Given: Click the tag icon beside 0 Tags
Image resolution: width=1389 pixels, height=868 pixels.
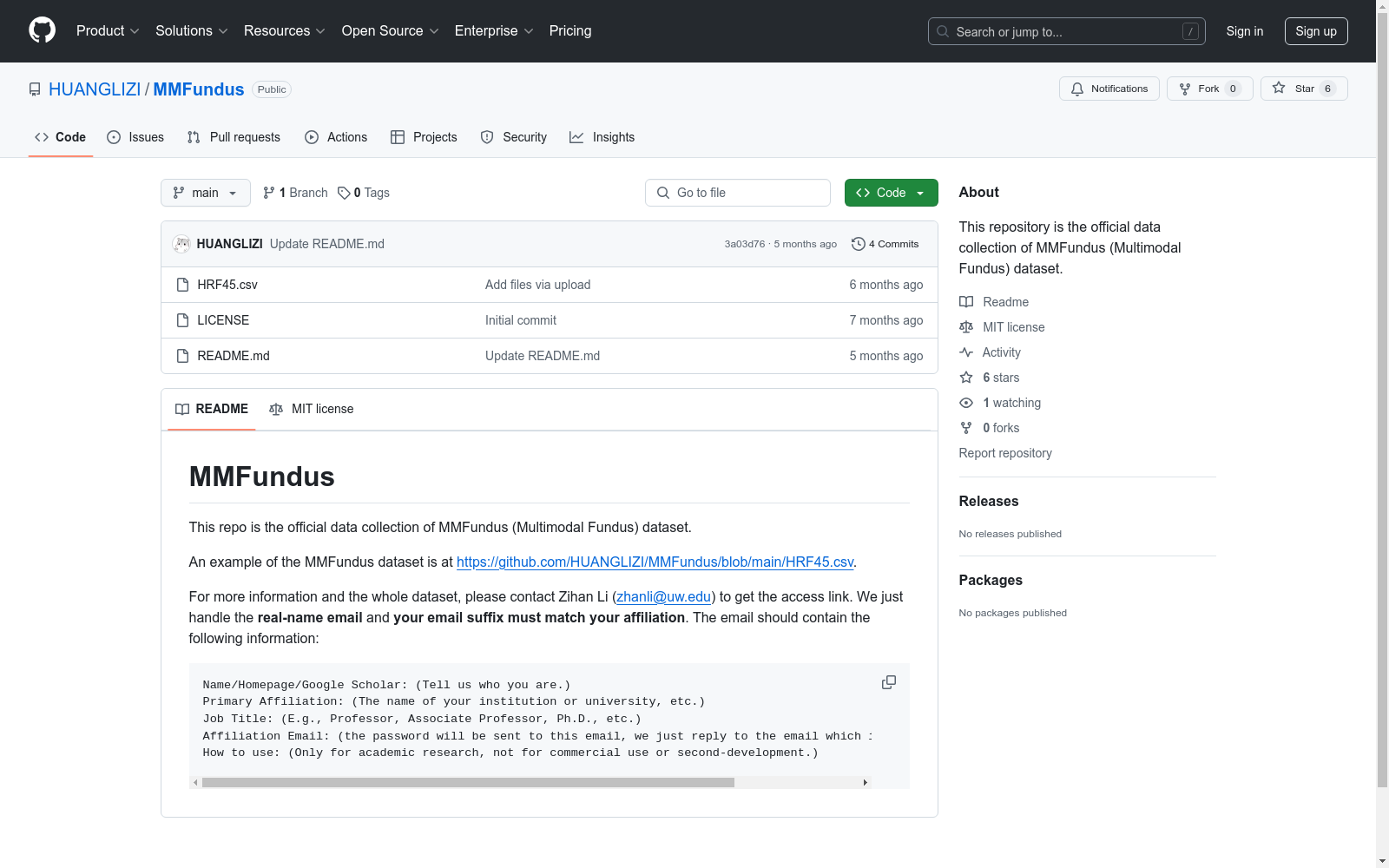Looking at the screenshot, I should pyautogui.click(x=344, y=193).
